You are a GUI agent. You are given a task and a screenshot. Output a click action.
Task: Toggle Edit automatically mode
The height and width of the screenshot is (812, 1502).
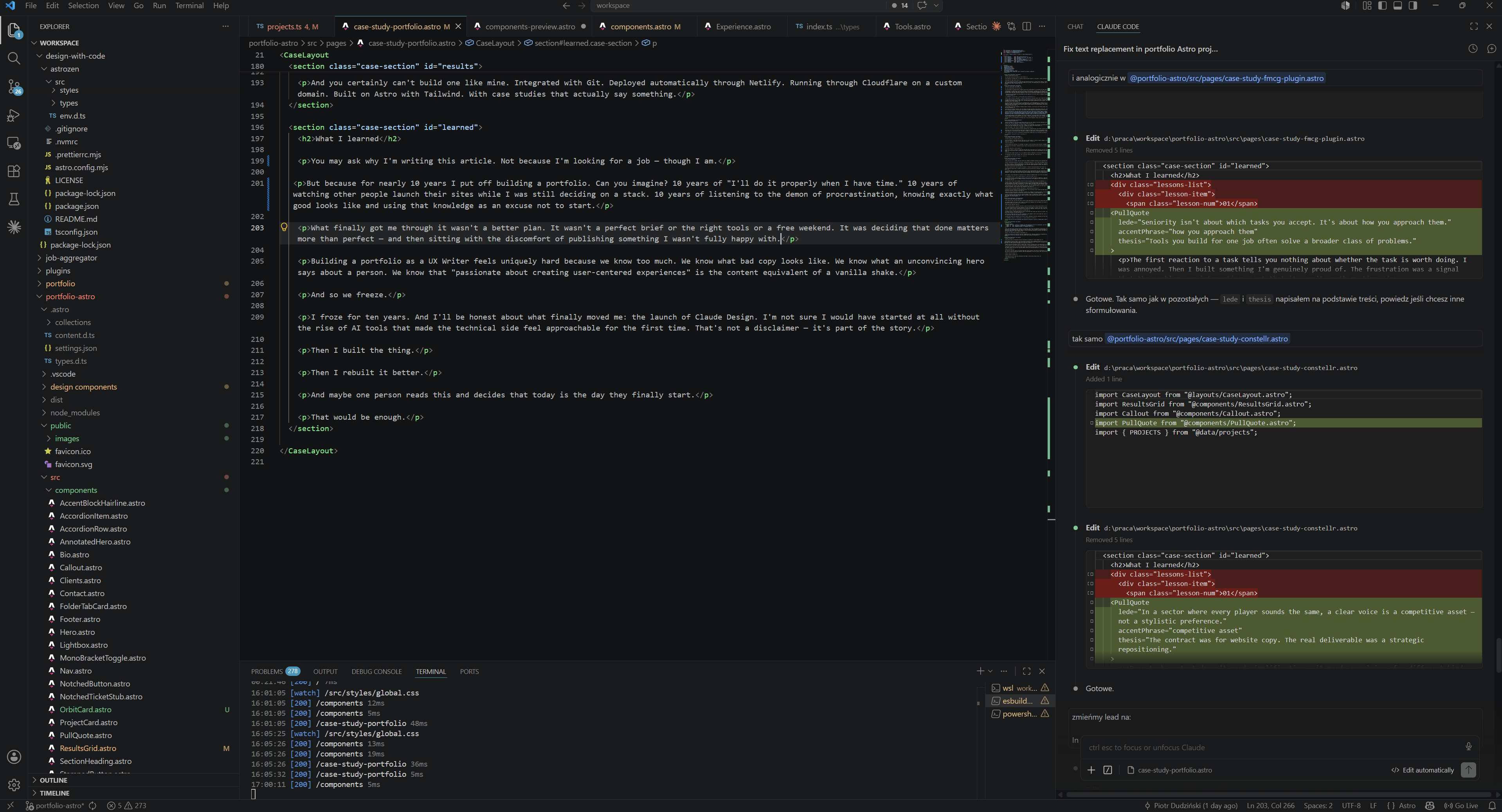[1423, 770]
